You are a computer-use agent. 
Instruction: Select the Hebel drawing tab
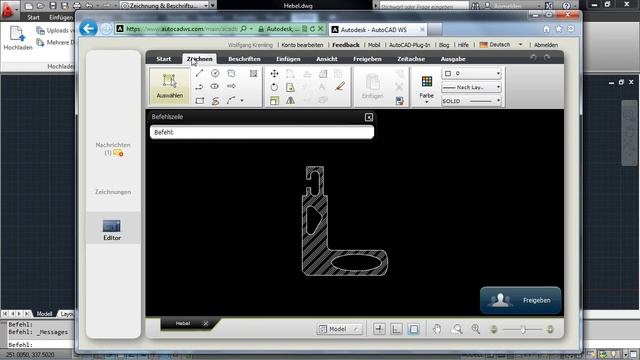[183, 323]
